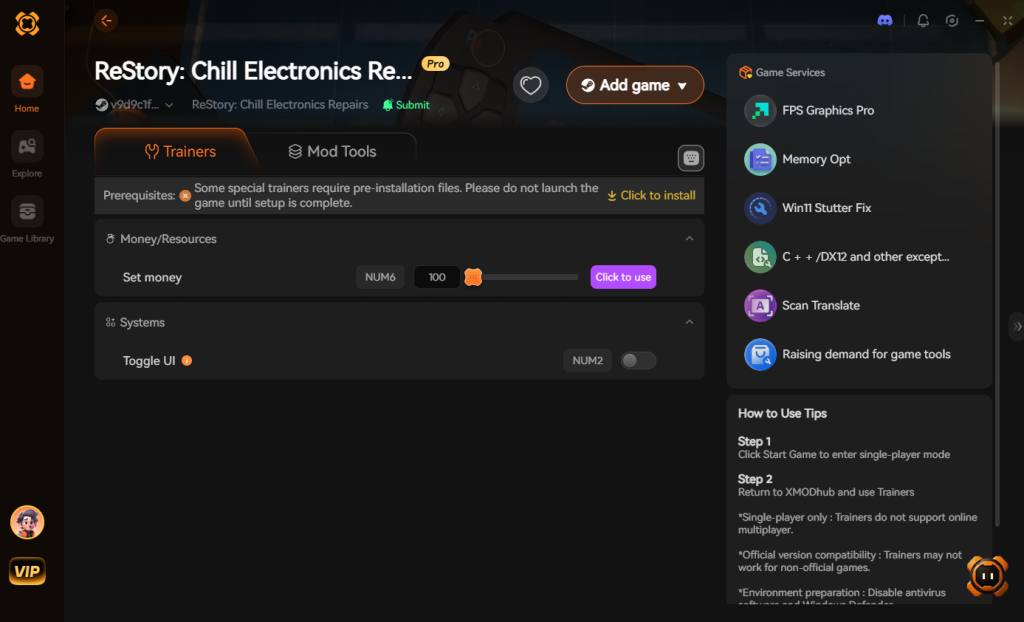Click the floating robot assistant icon

click(x=987, y=576)
